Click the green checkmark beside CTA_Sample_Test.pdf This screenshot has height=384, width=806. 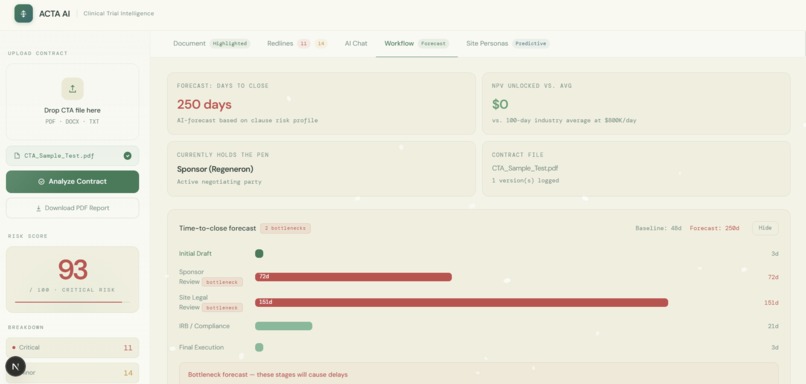pos(127,156)
